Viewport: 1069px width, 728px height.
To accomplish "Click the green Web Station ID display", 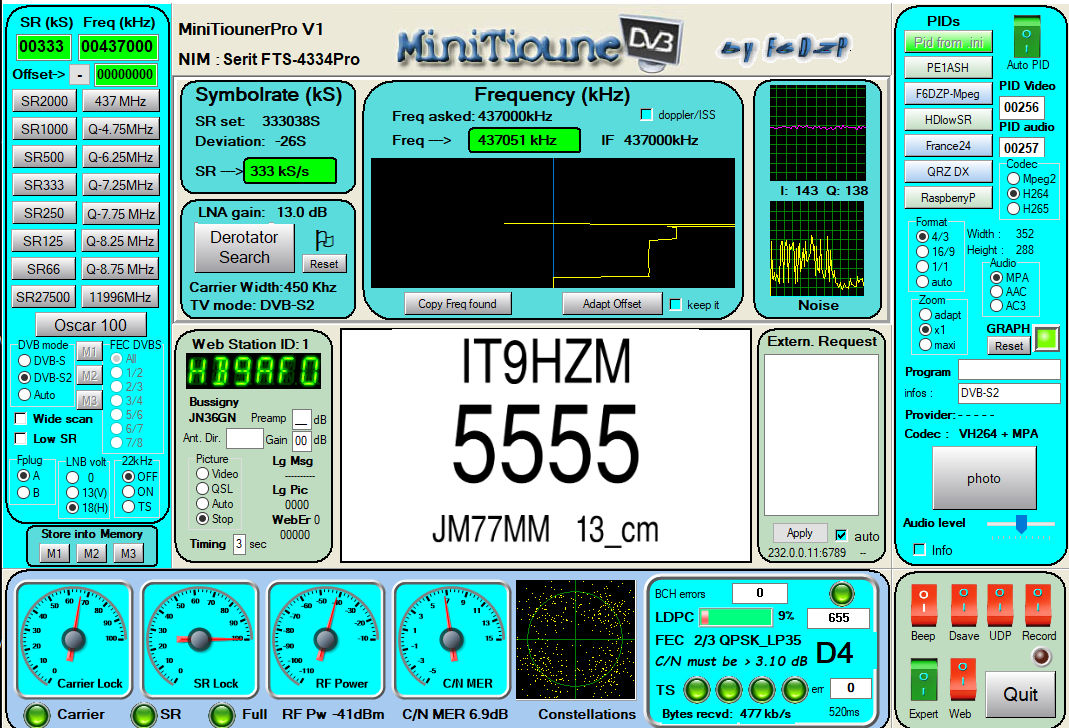I will [x=253, y=371].
